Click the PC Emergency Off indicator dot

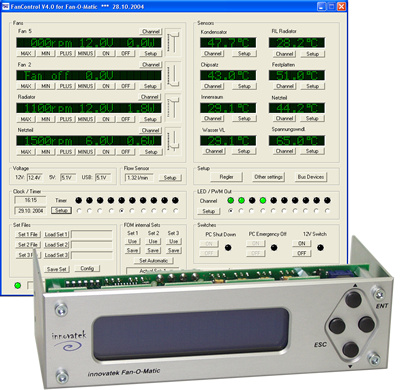[274, 248]
